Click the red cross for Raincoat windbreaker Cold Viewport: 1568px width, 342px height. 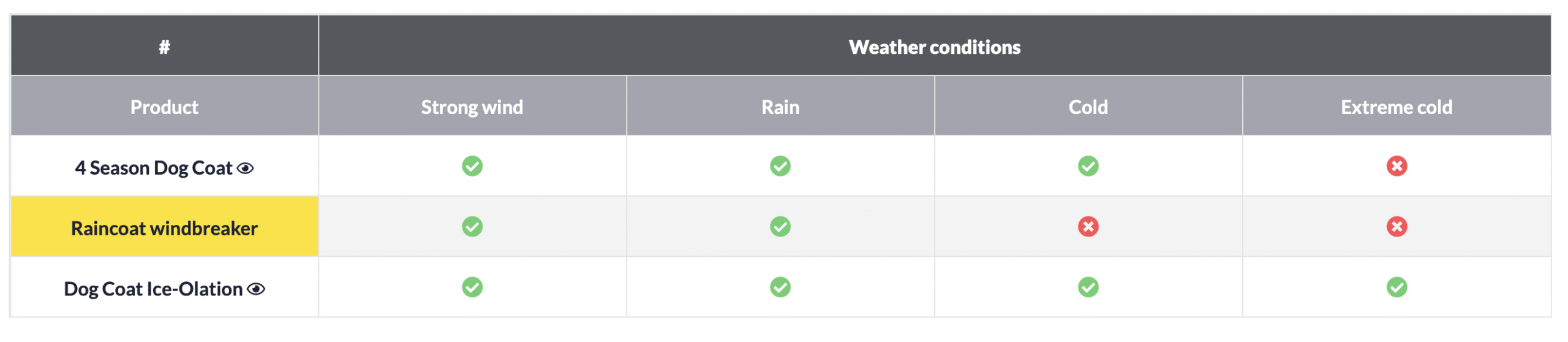point(1088,227)
